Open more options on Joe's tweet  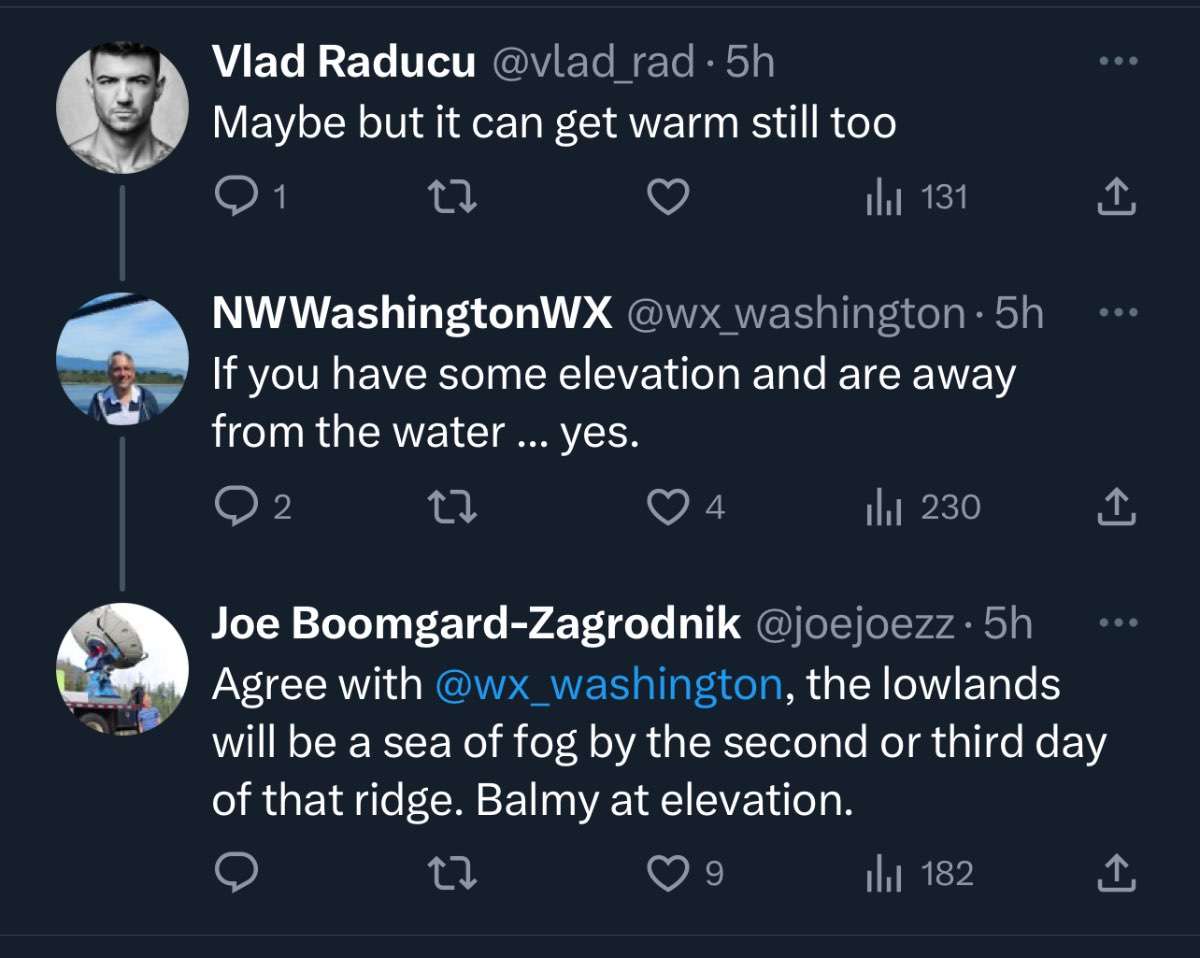(1117, 623)
